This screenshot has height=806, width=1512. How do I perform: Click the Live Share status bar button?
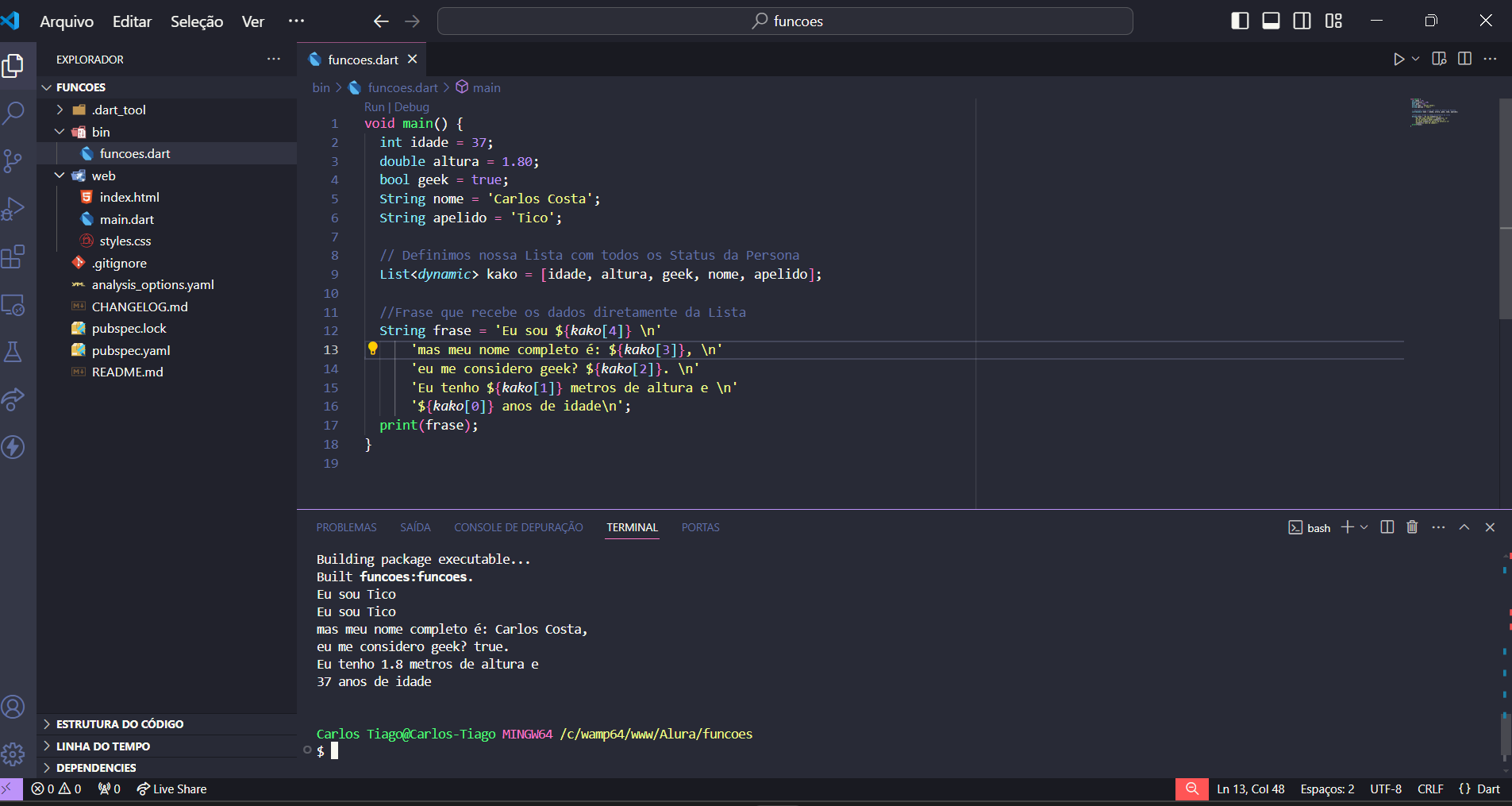point(171,789)
